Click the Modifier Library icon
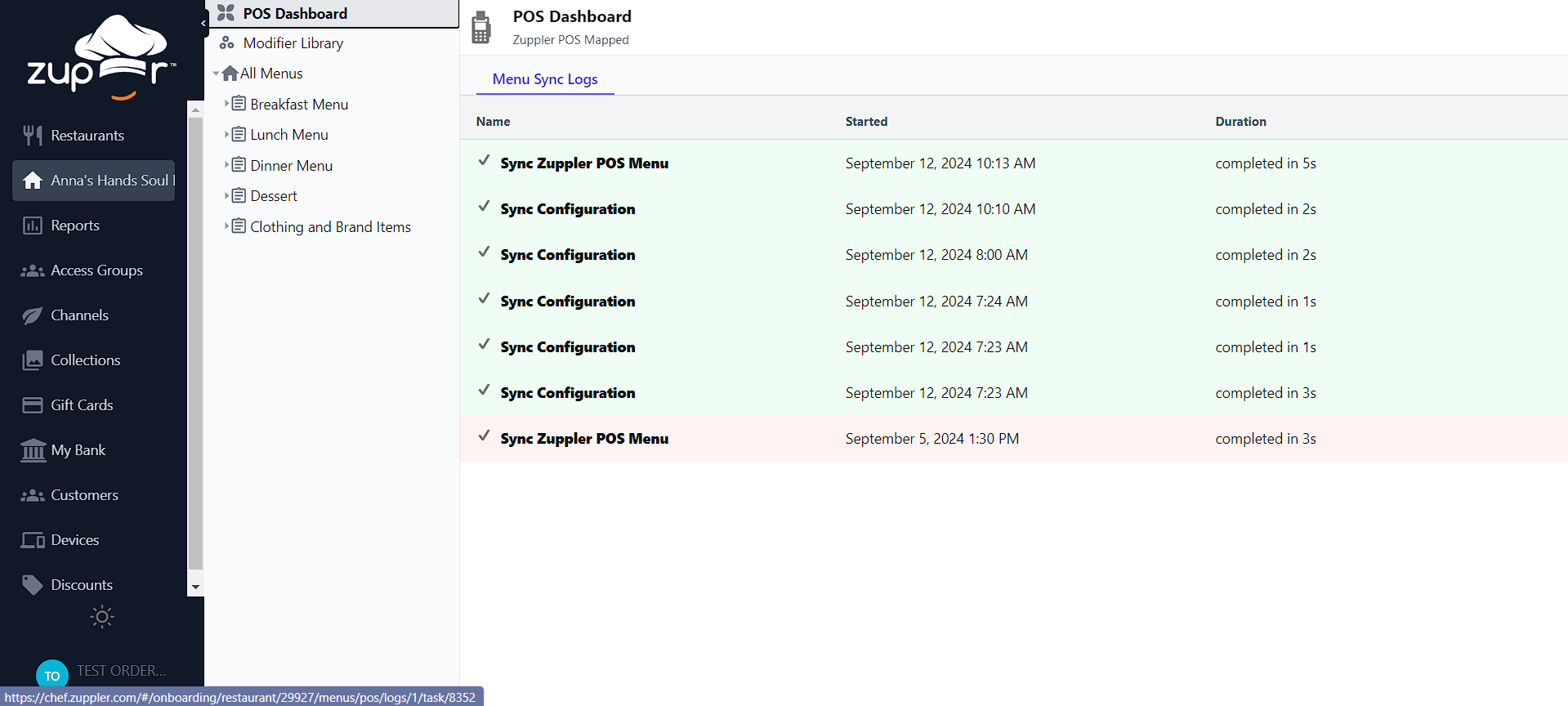1568x706 pixels. point(227,43)
